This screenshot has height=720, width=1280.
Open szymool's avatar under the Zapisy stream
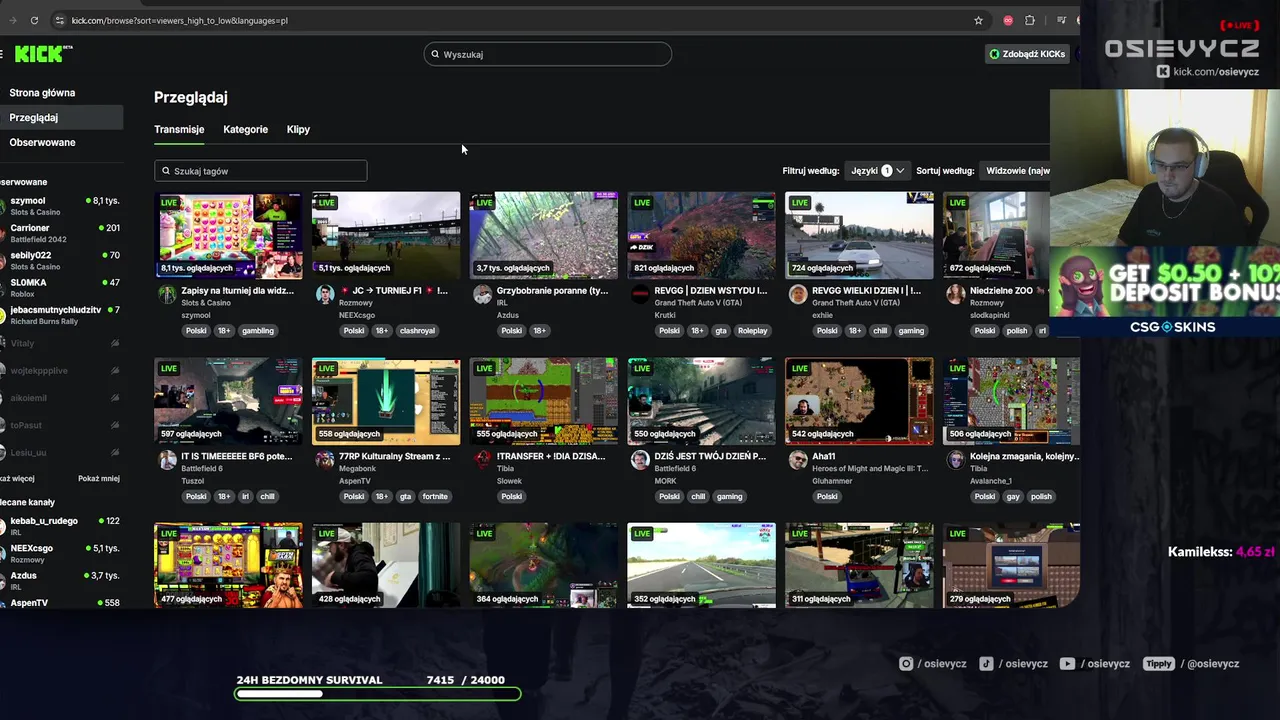pyautogui.click(x=167, y=294)
